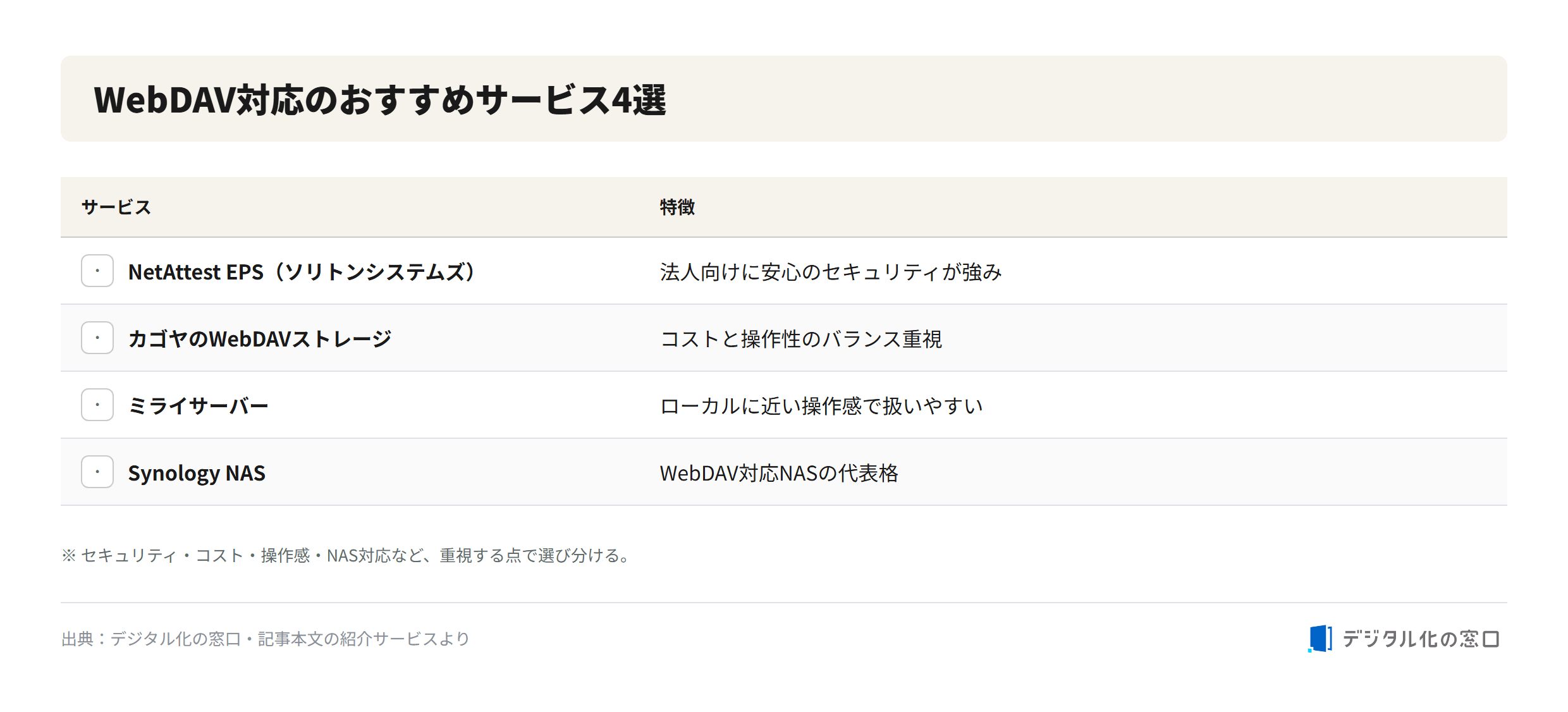Click the NetAttest EPS（ソリトンシステムズ） service name

tap(302, 272)
